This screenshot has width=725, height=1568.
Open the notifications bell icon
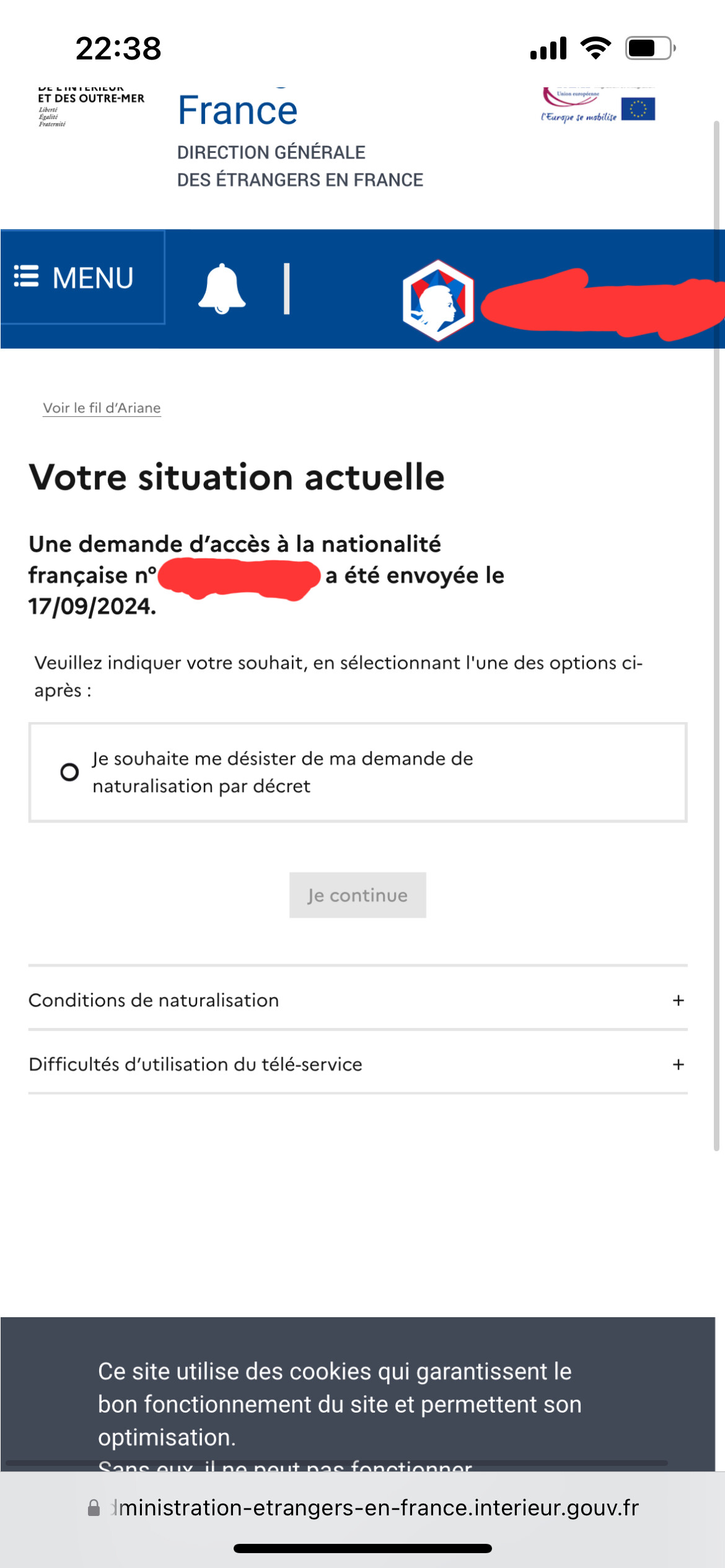[222, 289]
